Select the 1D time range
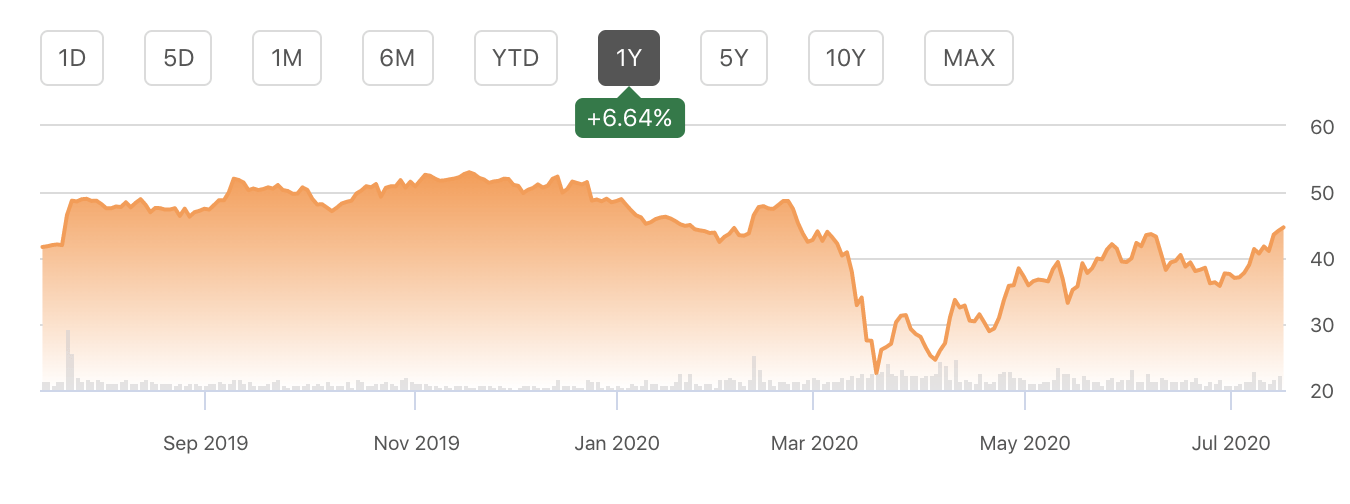1350x504 pixels. point(72,58)
